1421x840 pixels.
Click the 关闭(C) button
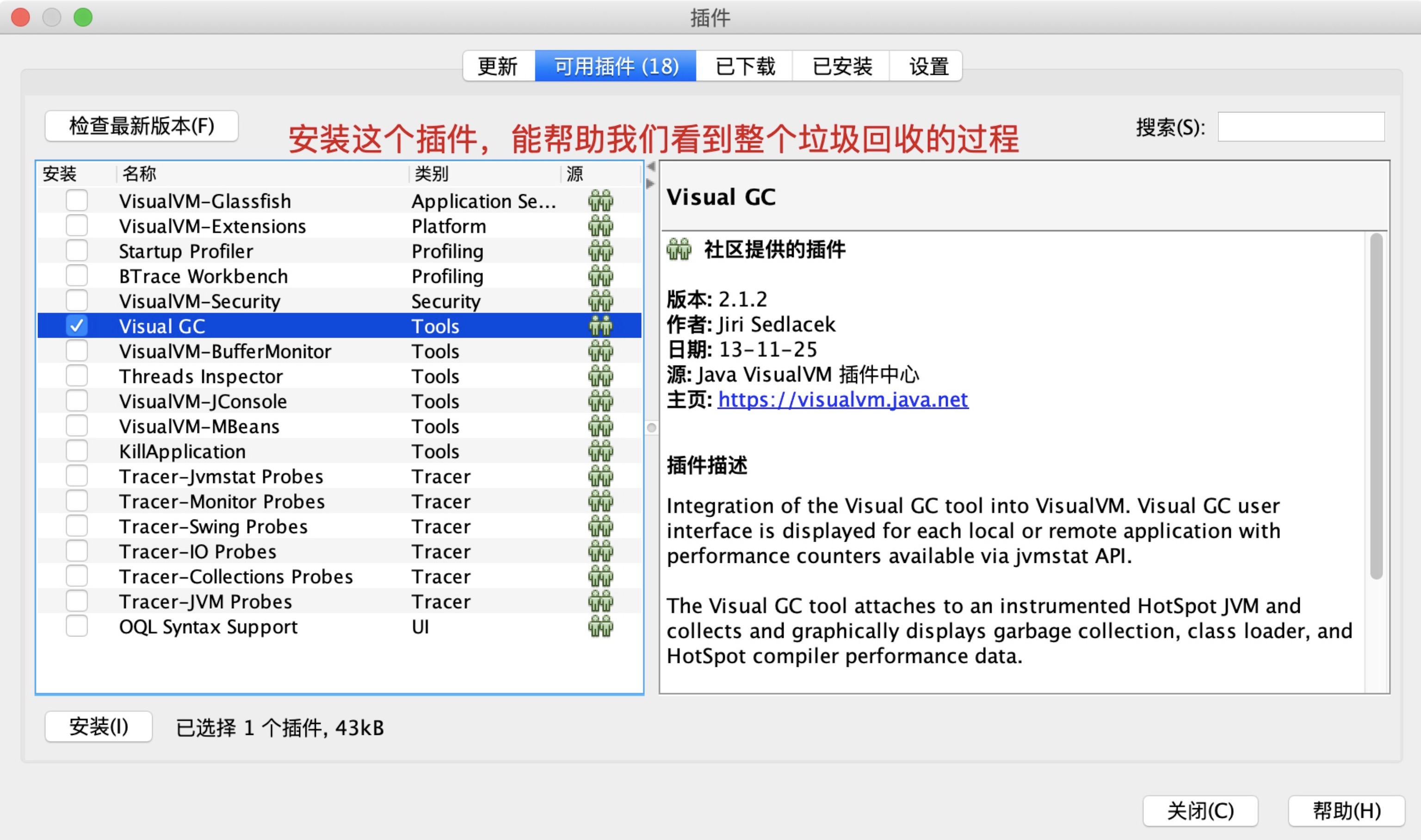tap(1200, 810)
